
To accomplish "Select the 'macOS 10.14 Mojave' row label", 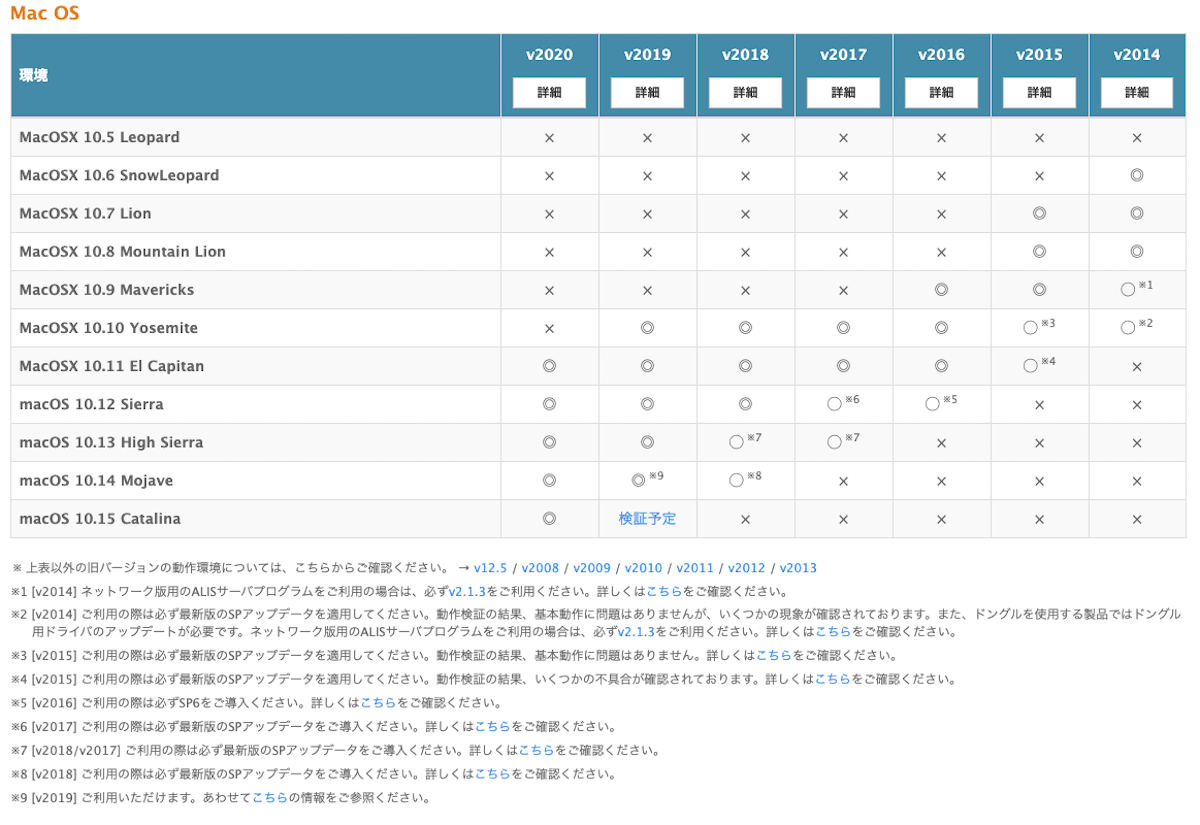I will tap(96, 481).
